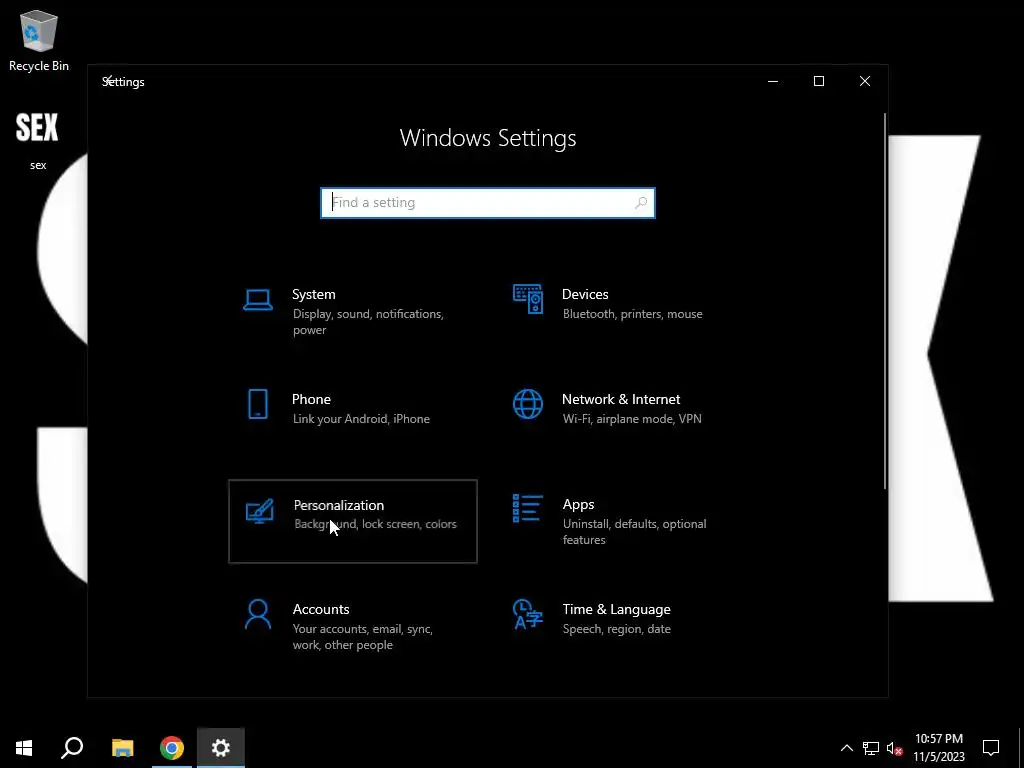Open Devices settings category title
This screenshot has width=1024, height=768.
[585, 295]
